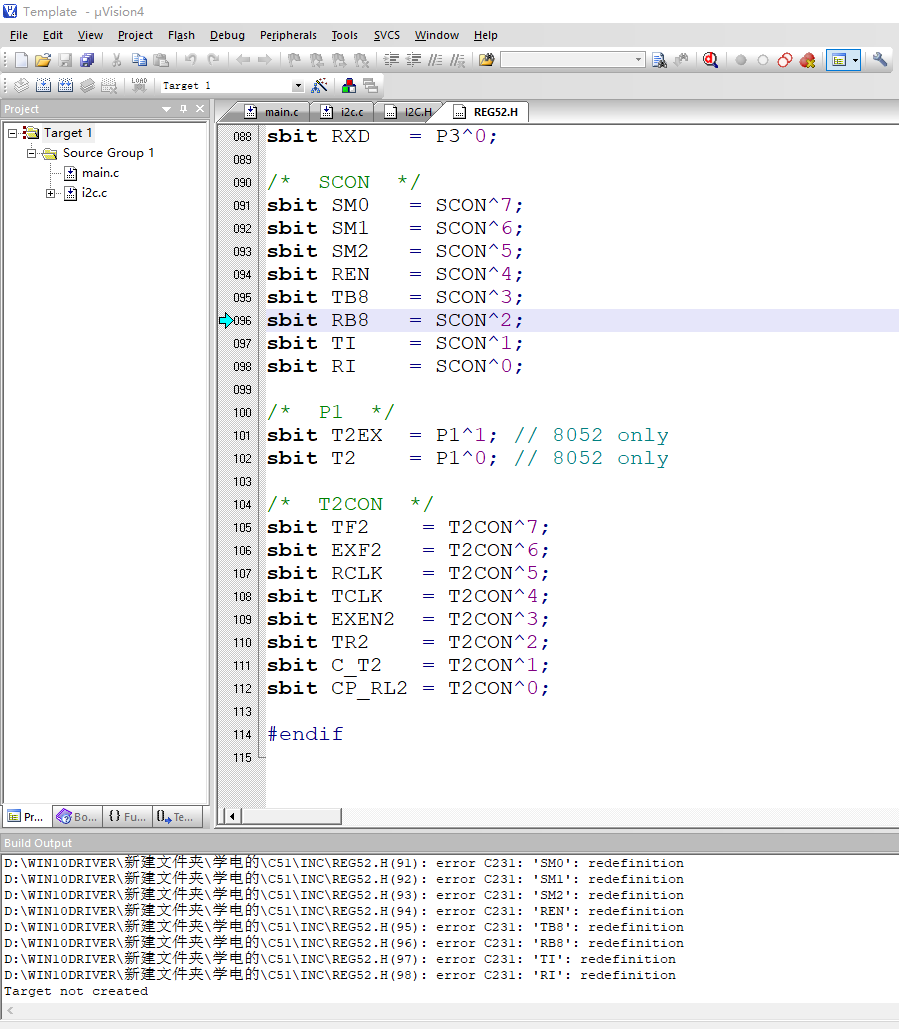Open the Edit menu
The image size is (899, 1029).
point(52,35)
